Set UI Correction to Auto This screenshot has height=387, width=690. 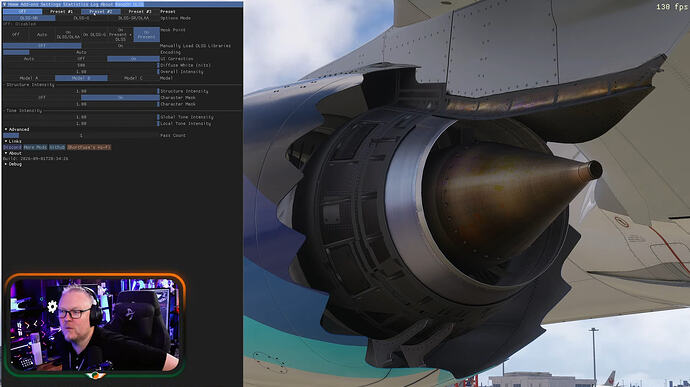(x=29, y=59)
